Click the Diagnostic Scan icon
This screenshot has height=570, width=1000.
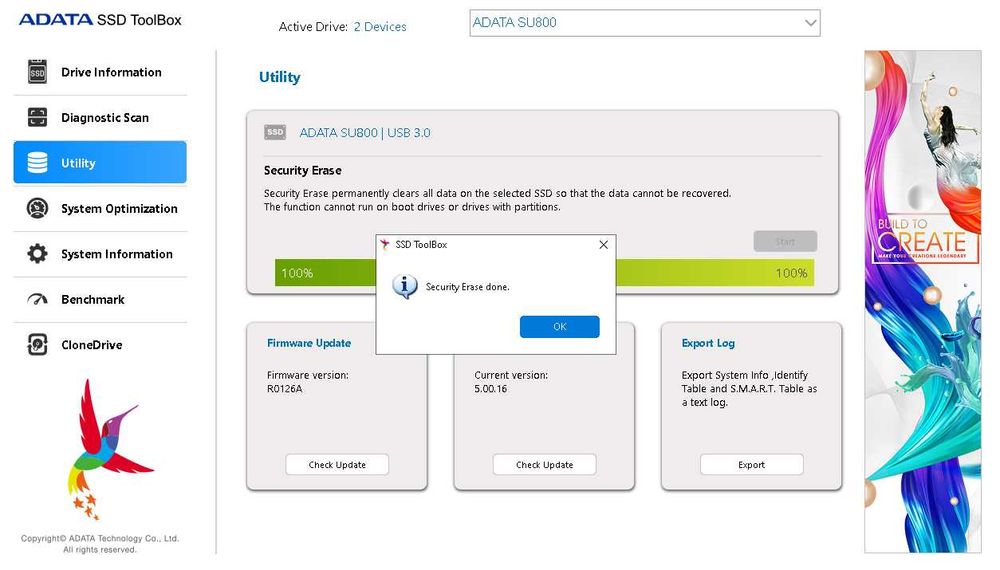click(x=38, y=117)
